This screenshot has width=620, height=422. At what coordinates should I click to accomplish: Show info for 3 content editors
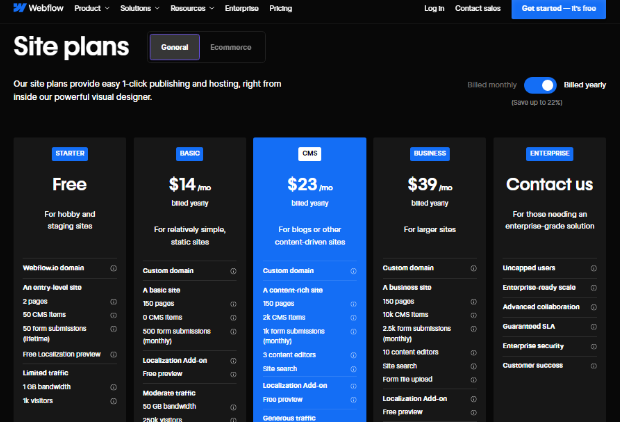[x=353, y=355]
